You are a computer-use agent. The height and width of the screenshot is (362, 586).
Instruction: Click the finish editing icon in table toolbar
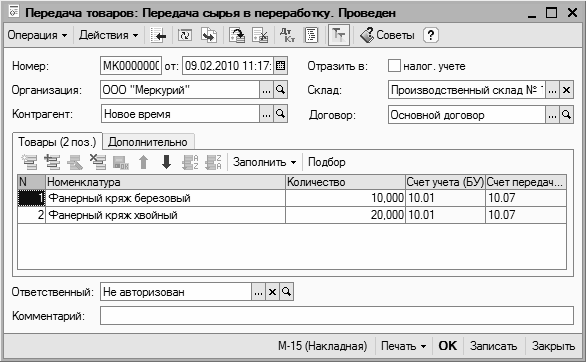click(121, 162)
